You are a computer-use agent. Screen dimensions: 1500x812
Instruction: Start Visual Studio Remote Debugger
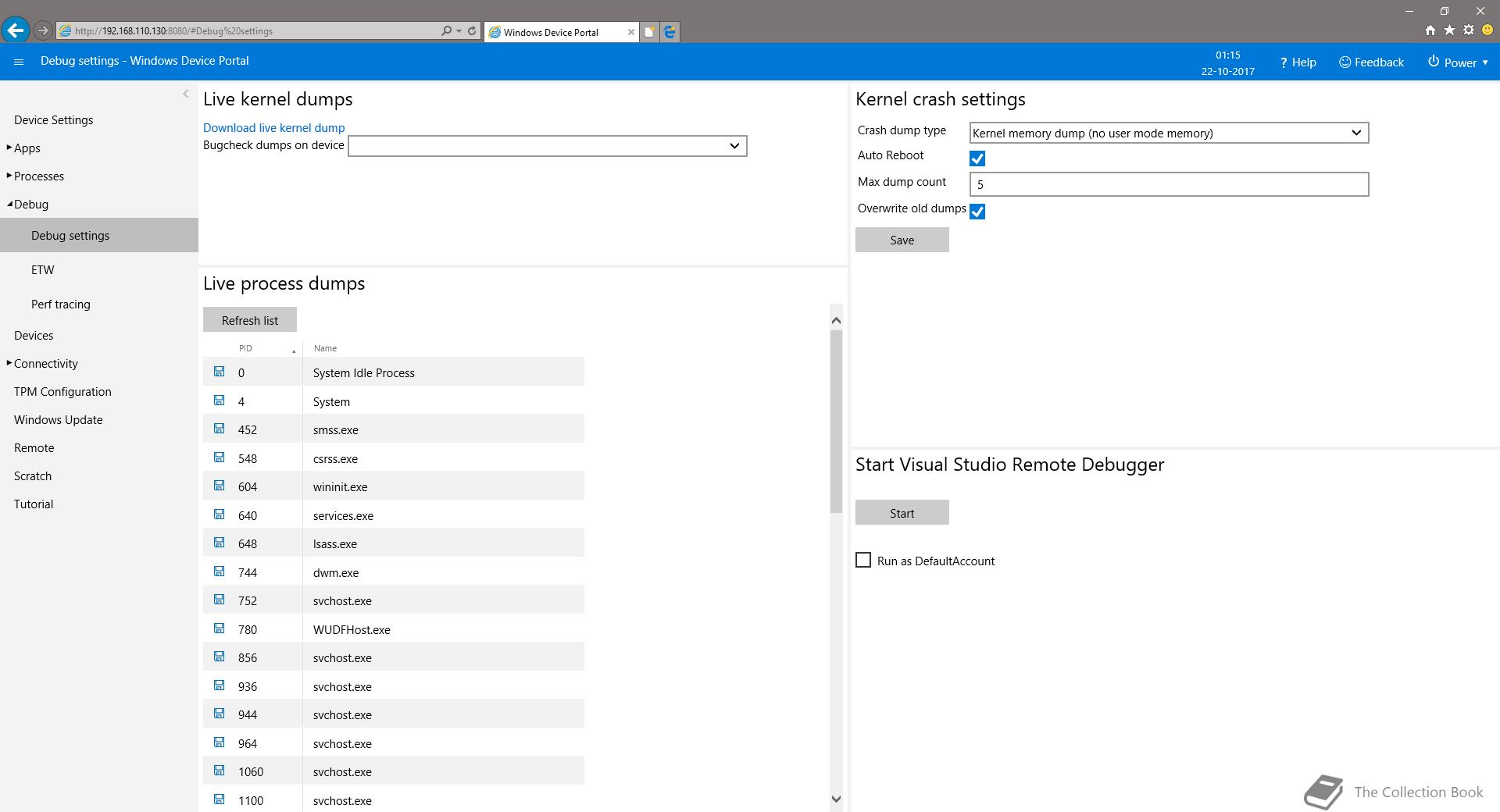(902, 513)
